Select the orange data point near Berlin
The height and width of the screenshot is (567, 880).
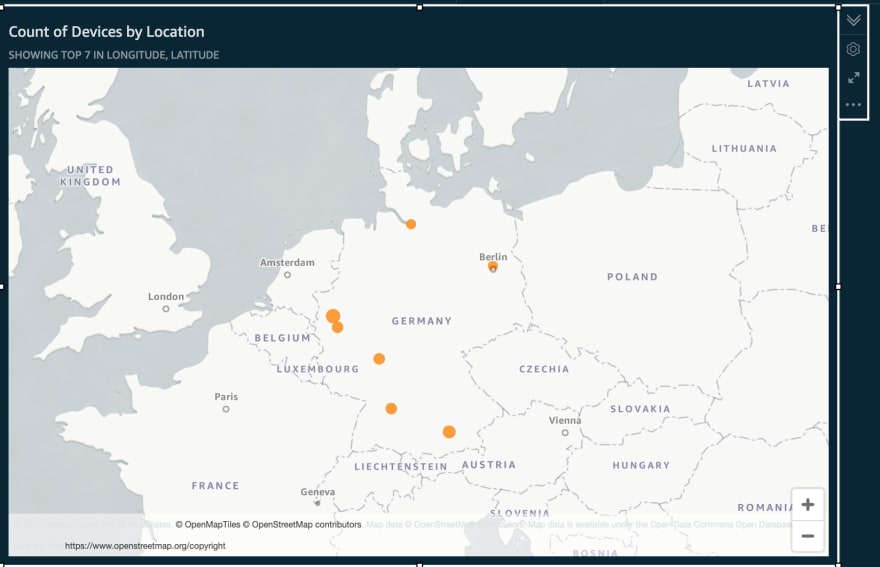[x=493, y=266]
